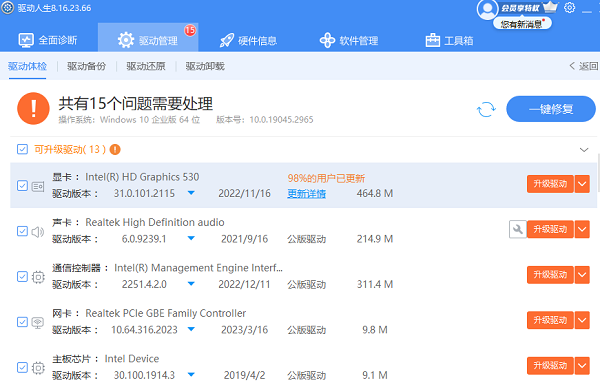Screen dimensions: 600x385
Task: Switch to the 硬件信息 tab
Action: (x=248, y=41)
